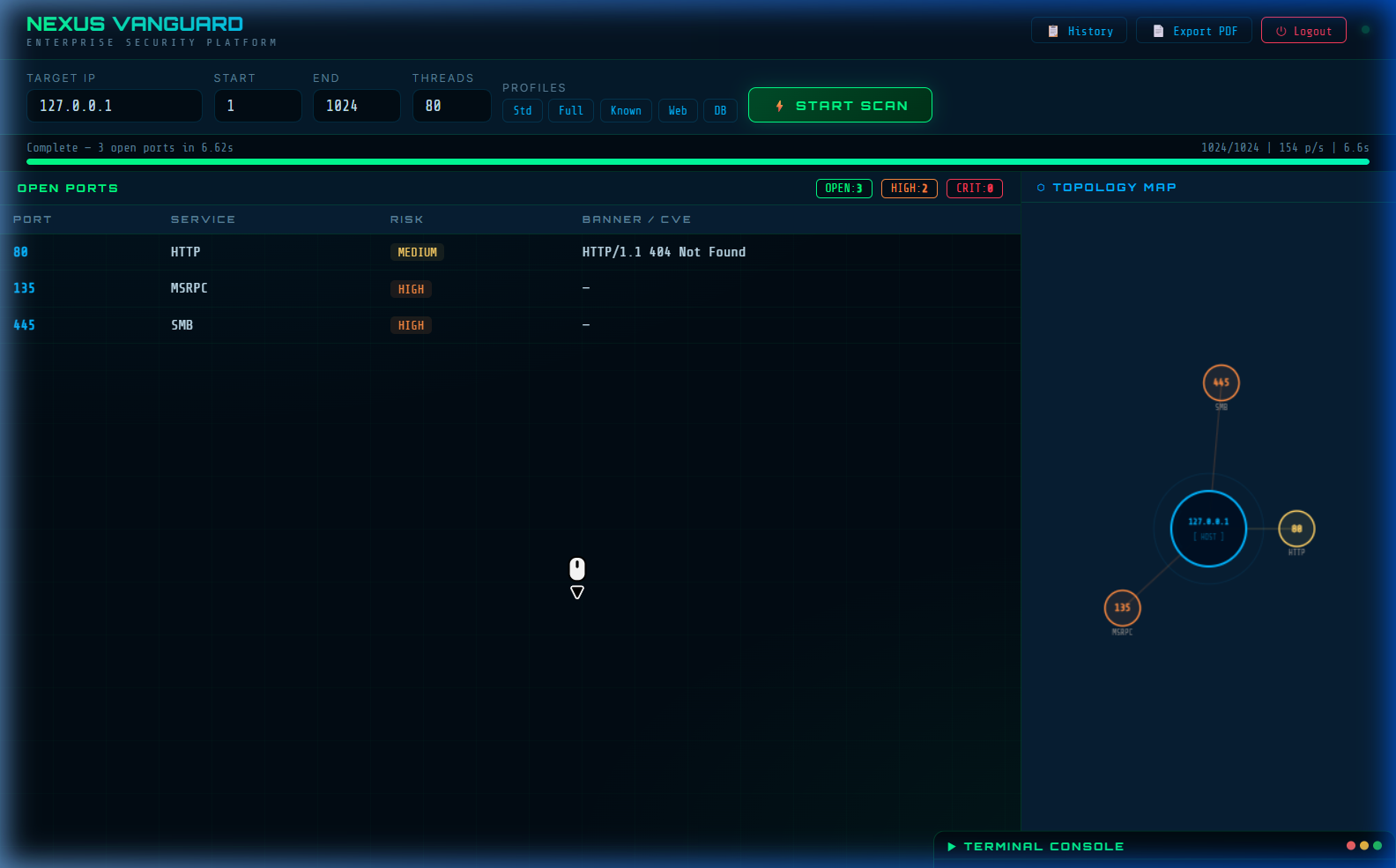The width and height of the screenshot is (1396, 868).
Task: Click the OPEN:3 badge
Action: pyautogui.click(x=844, y=189)
